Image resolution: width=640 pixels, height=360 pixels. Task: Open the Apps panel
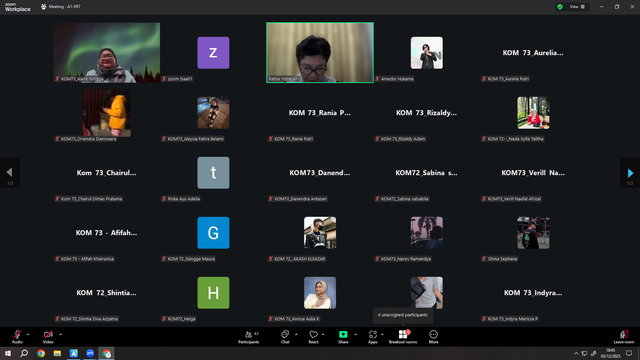[x=373, y=337]
